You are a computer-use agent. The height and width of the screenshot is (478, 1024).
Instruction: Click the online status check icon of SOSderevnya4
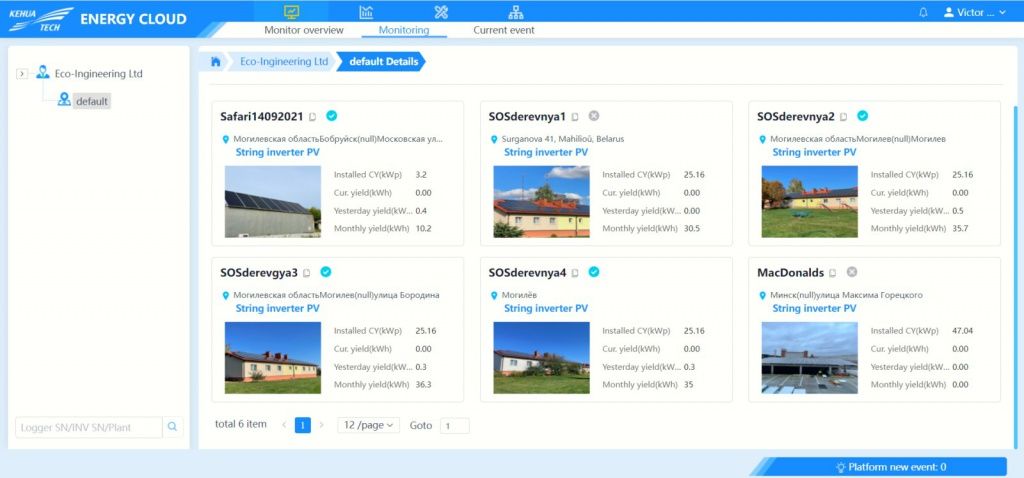(594, 272)
